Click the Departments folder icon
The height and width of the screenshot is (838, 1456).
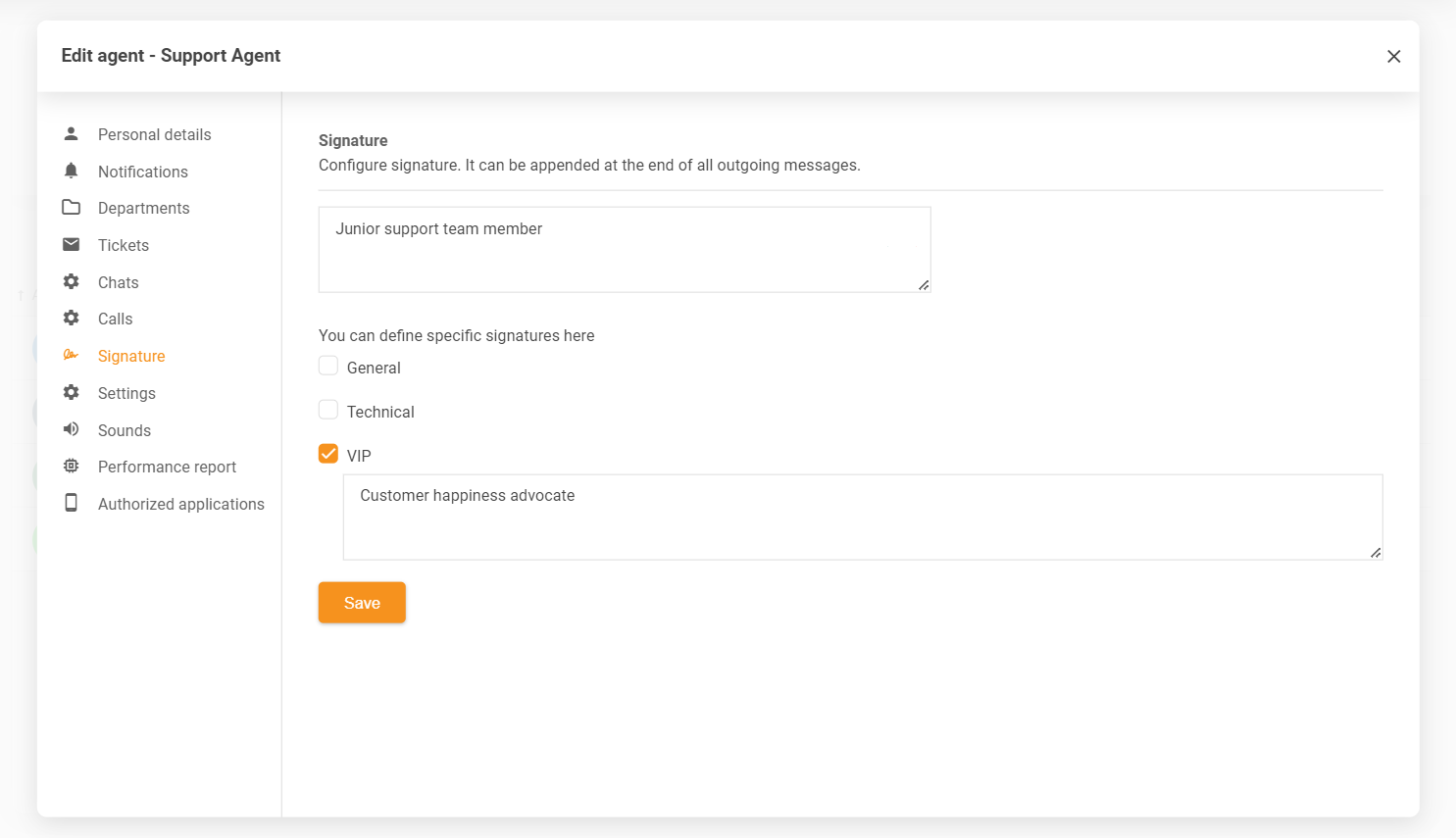tap(71, 207)
